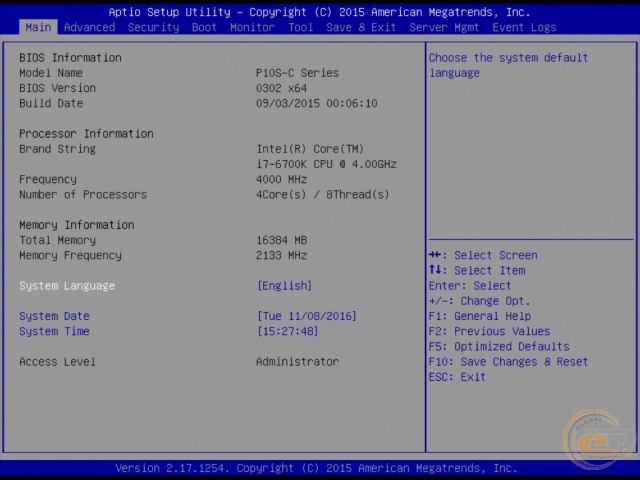Click the F1: General Help hint

[x=480, y=316]
